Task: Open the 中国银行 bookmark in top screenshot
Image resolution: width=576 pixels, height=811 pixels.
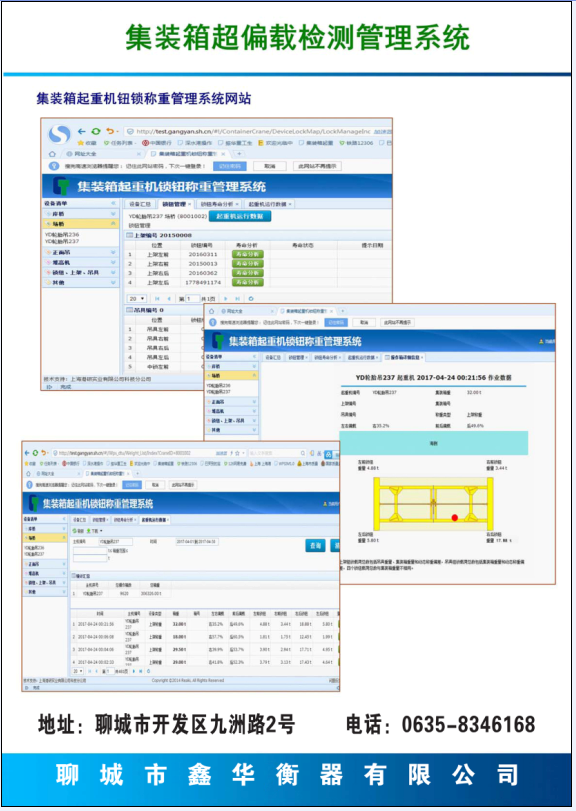Action: (157, 143)
